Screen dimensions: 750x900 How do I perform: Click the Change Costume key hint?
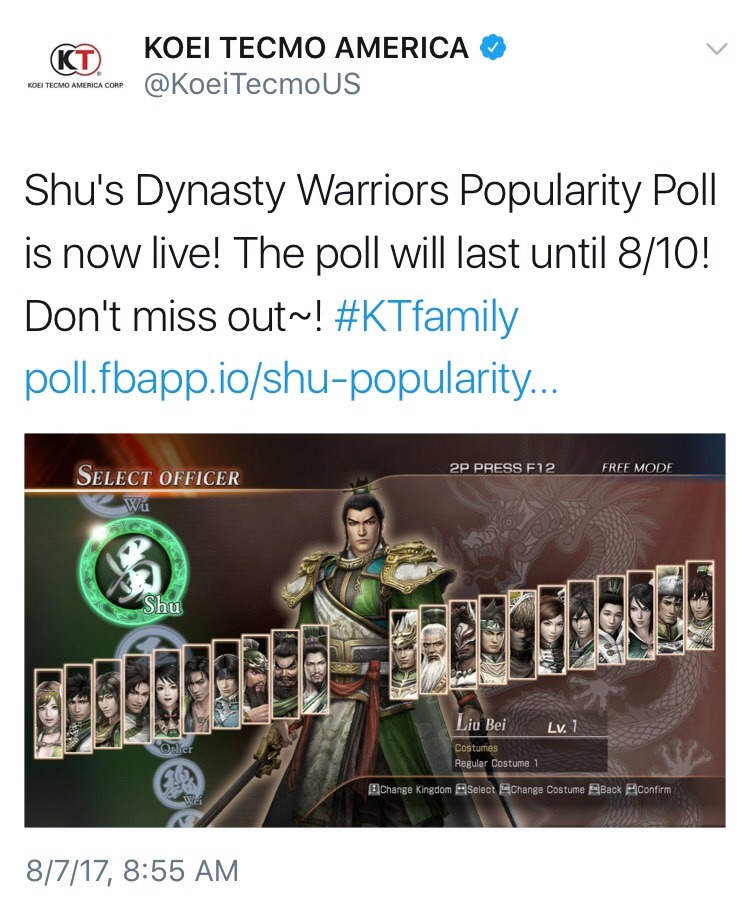click(543, 789)
